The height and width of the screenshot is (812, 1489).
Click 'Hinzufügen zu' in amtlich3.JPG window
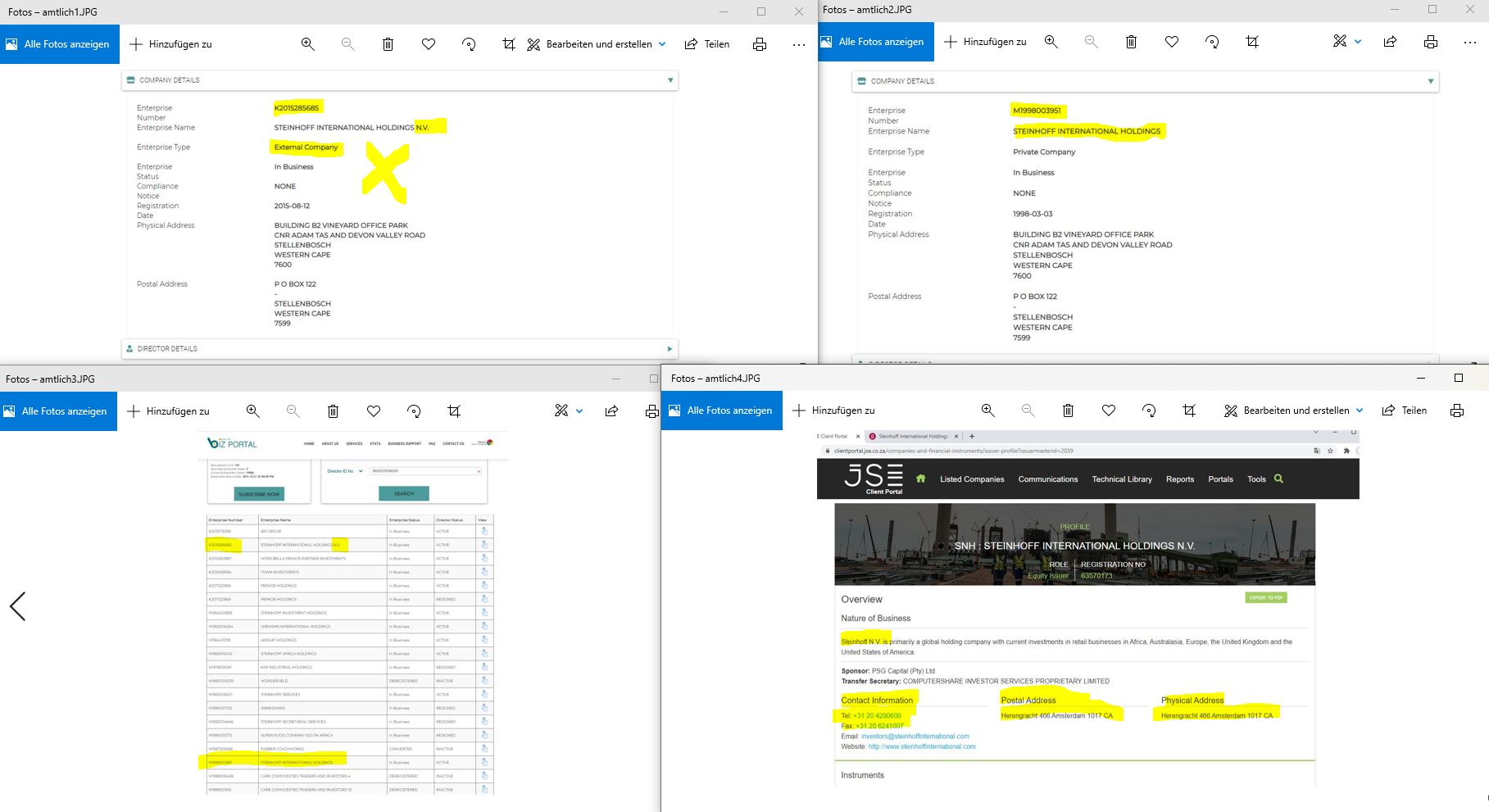pos(169,411)
